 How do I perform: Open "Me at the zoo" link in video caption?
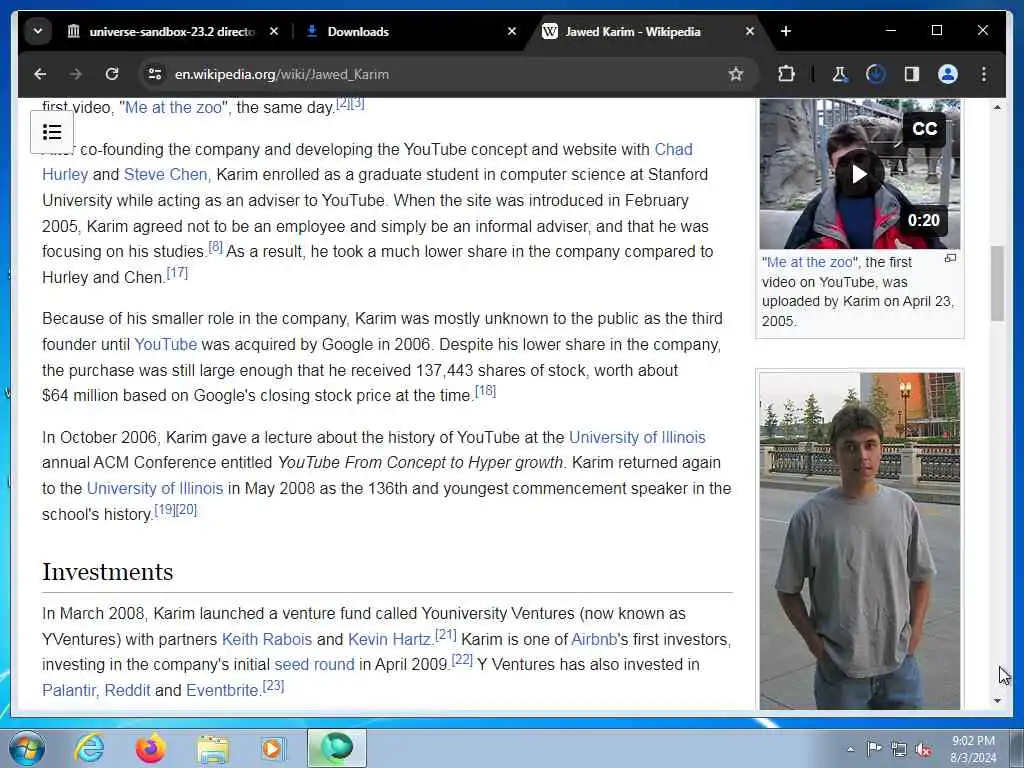[810, 263]
